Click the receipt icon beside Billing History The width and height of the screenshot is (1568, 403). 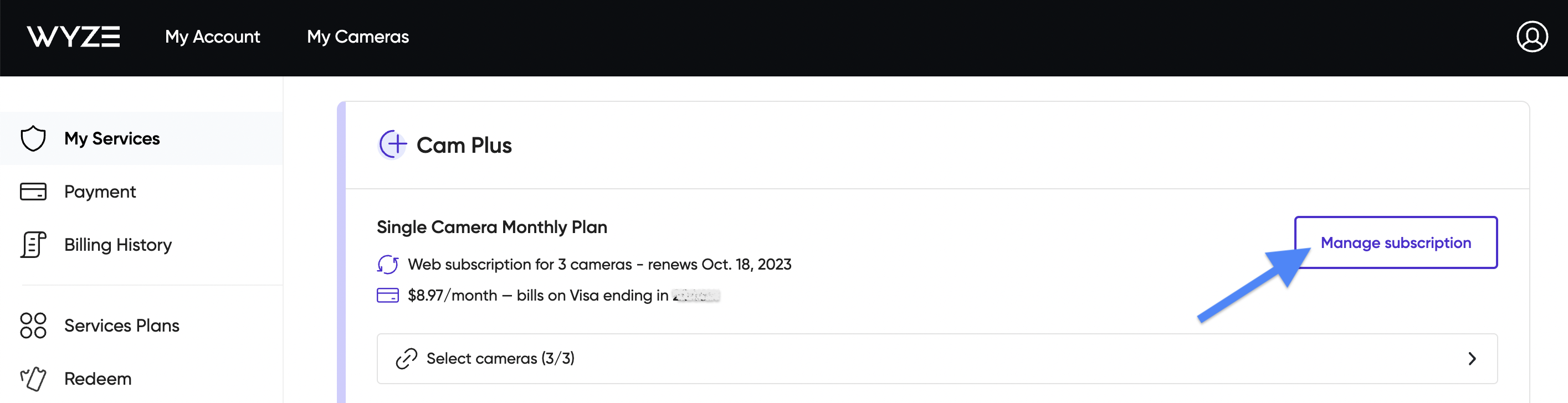click(x=33, y=245)
